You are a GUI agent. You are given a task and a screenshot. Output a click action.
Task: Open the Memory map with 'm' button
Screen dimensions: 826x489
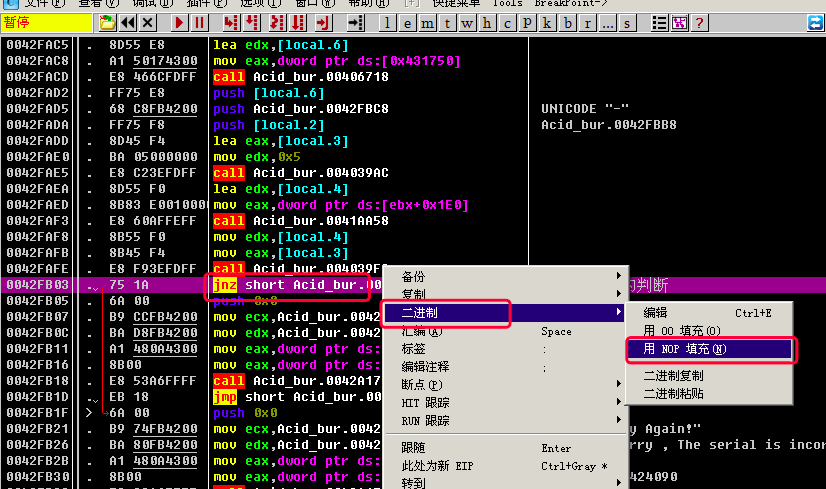click(428, 23)
